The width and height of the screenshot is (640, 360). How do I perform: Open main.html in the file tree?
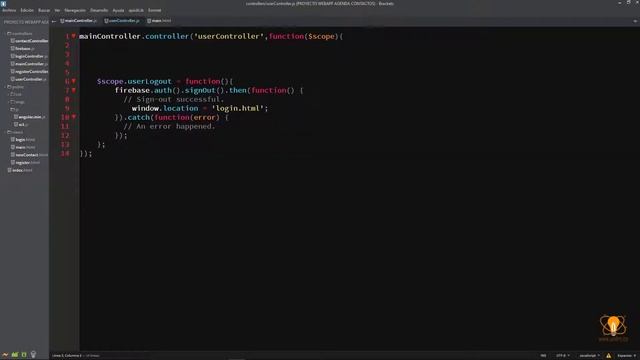(23, 147)
